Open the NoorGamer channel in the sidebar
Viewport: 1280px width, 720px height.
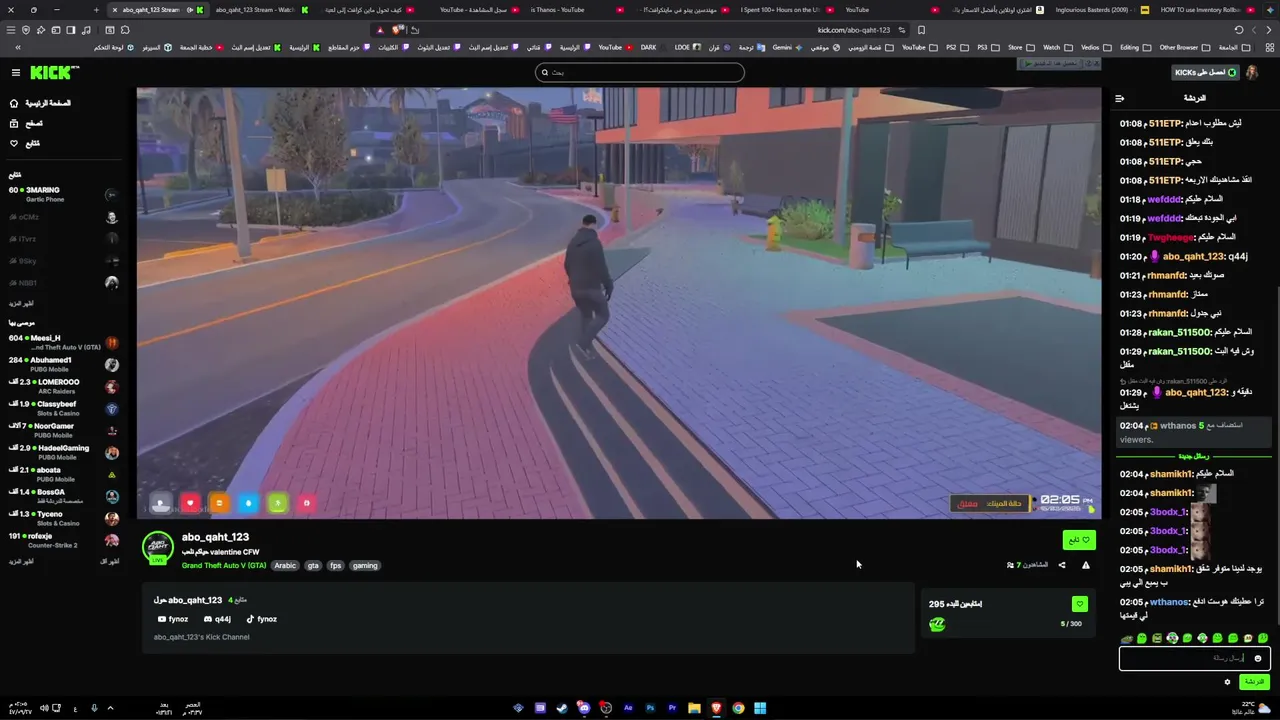(x=62, y=430)
